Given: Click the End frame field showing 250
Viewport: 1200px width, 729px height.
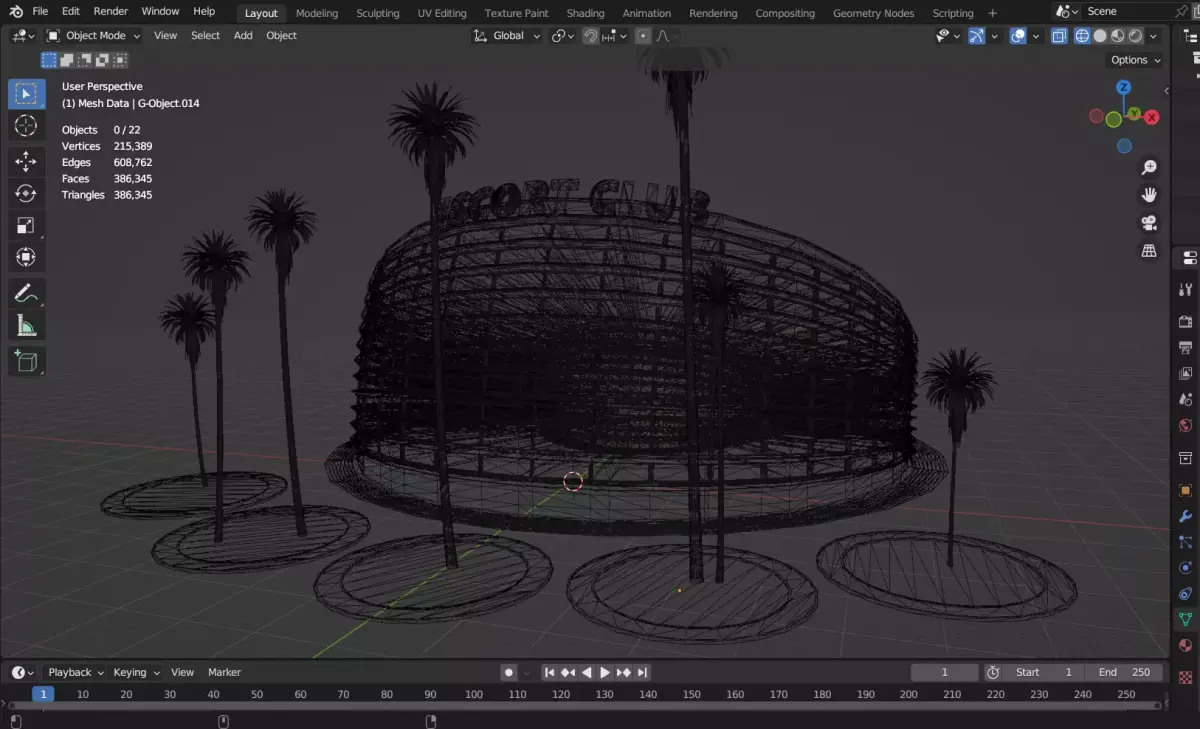Looking at the screenshot, I should 1124,672.
